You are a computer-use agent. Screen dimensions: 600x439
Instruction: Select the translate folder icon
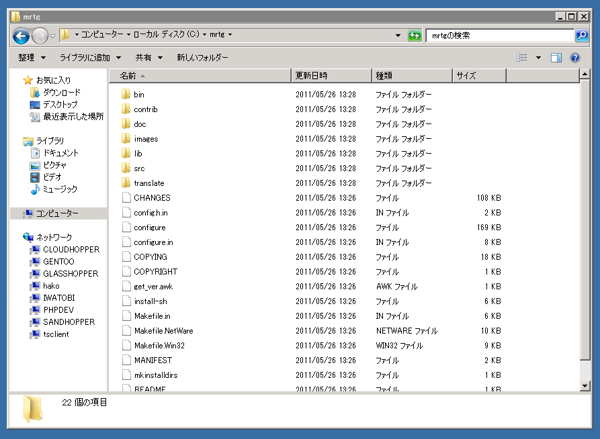coord(126,183)
